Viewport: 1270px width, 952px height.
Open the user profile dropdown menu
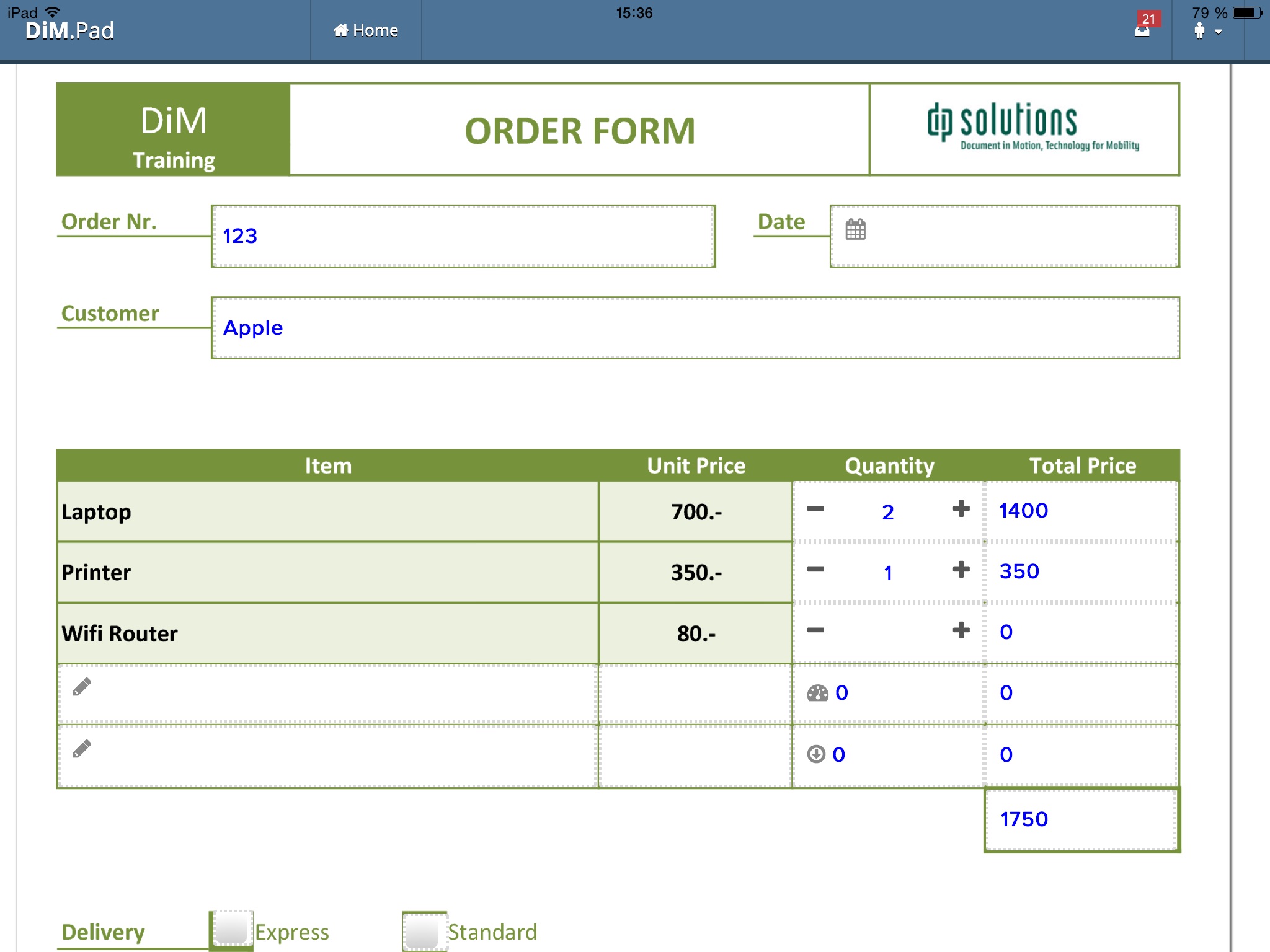[x=1207, y=31]
